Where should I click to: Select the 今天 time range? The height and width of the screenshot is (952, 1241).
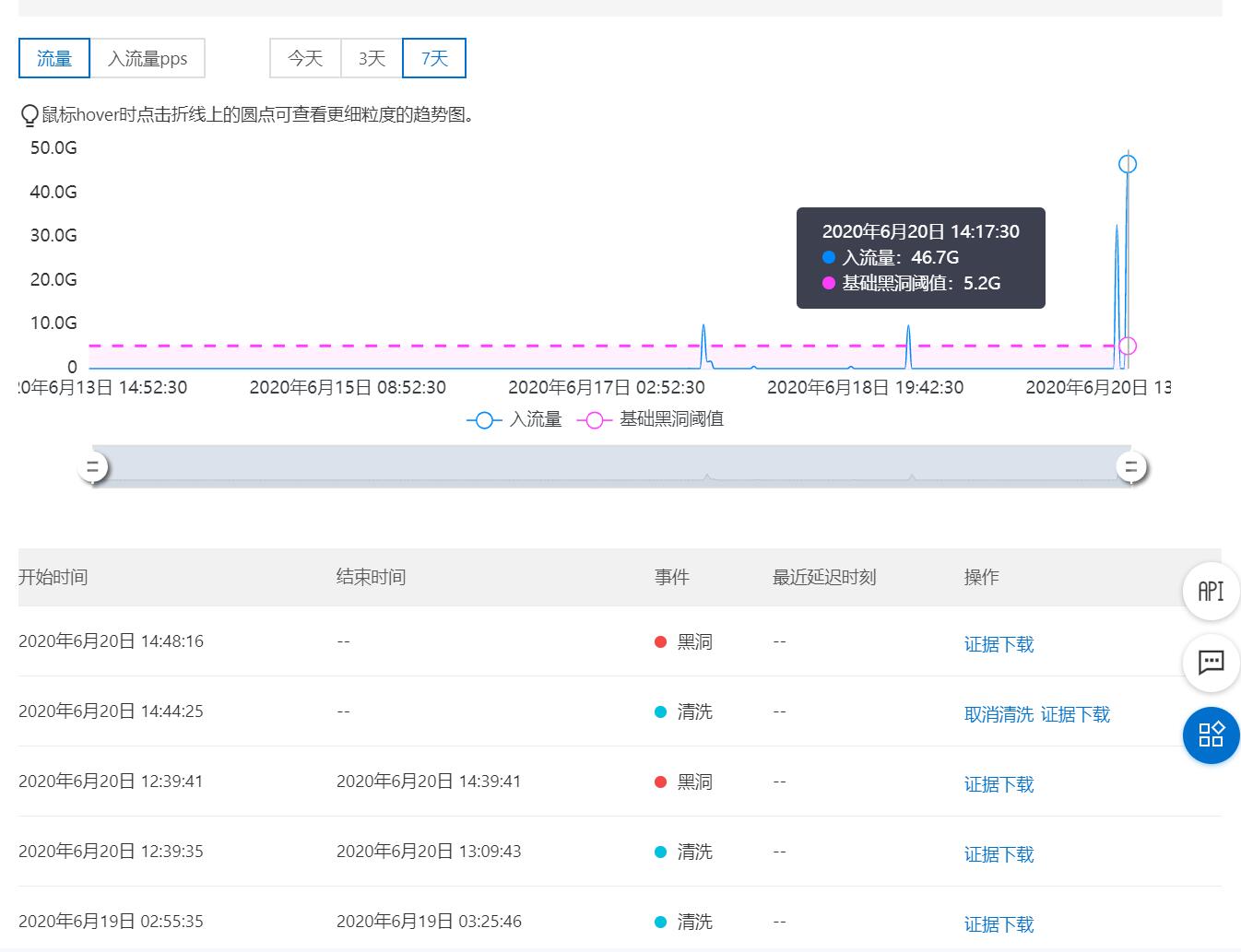[305, 58]
